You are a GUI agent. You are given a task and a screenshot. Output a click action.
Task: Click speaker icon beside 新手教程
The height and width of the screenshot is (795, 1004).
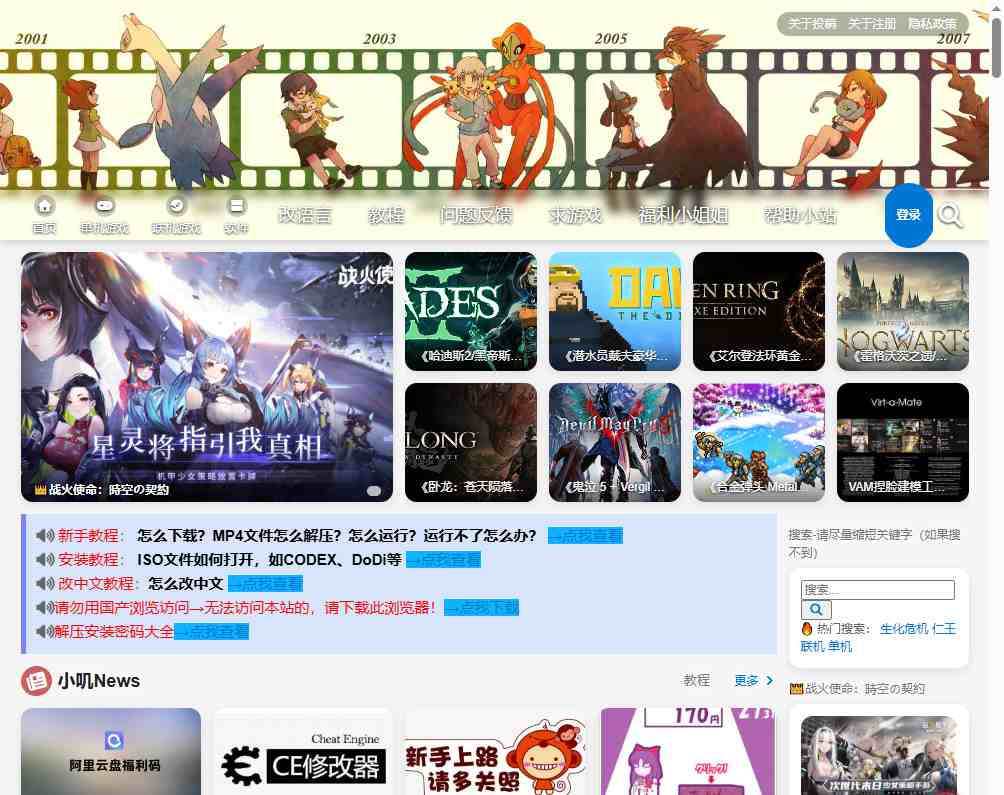pyautogui.click(x=45, y=536)
